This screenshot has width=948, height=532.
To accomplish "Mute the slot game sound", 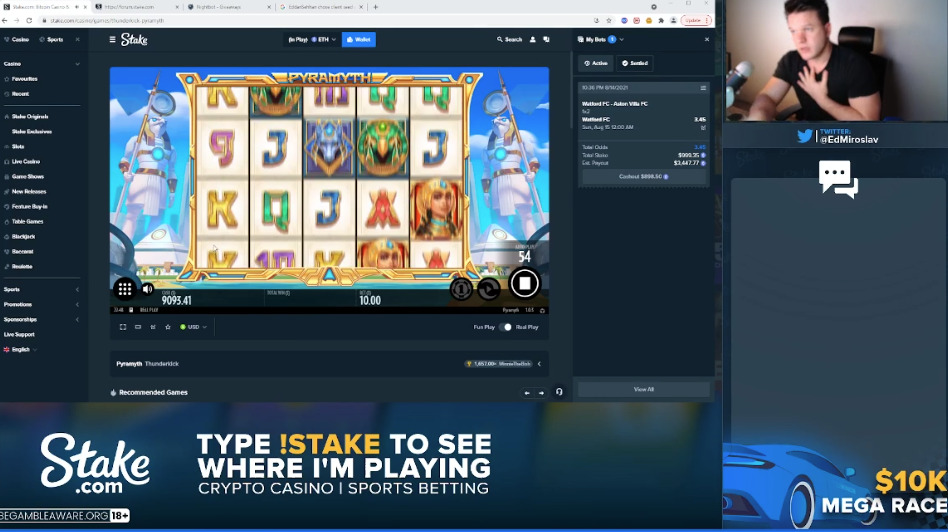I will 148,289.
